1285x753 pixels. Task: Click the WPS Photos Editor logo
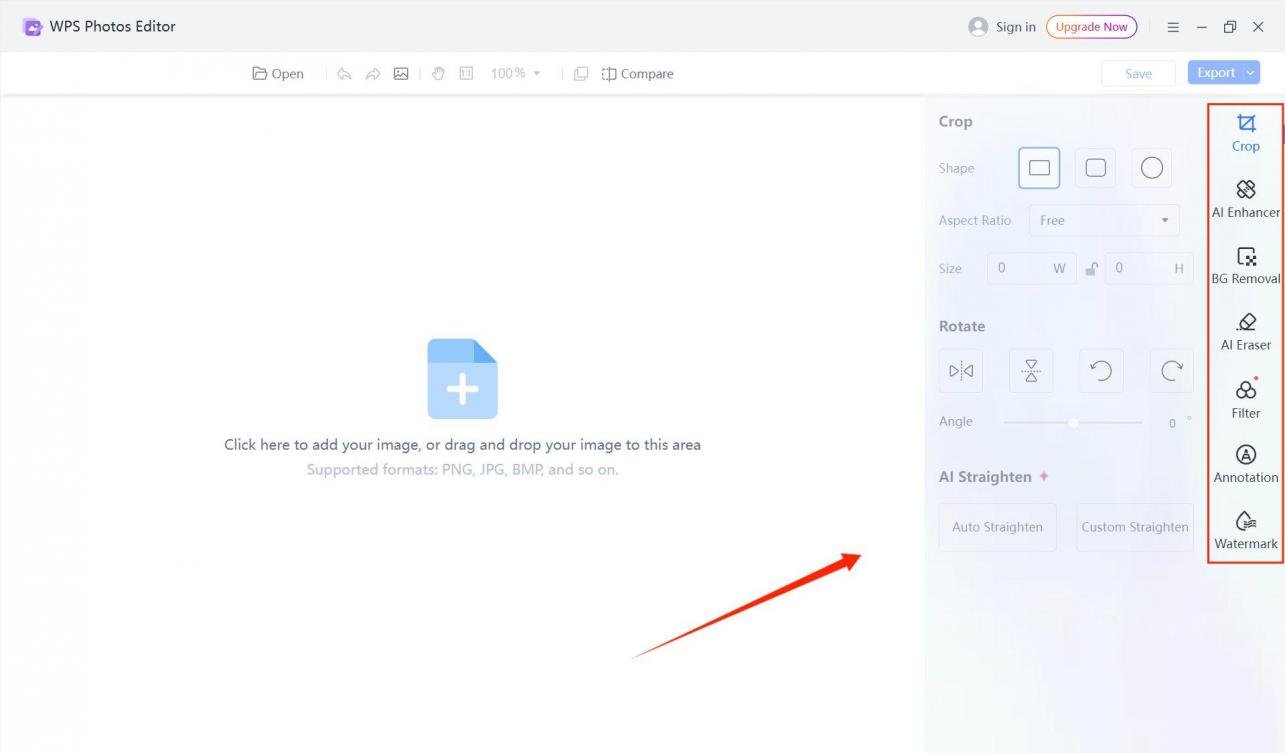click(33, 27)
